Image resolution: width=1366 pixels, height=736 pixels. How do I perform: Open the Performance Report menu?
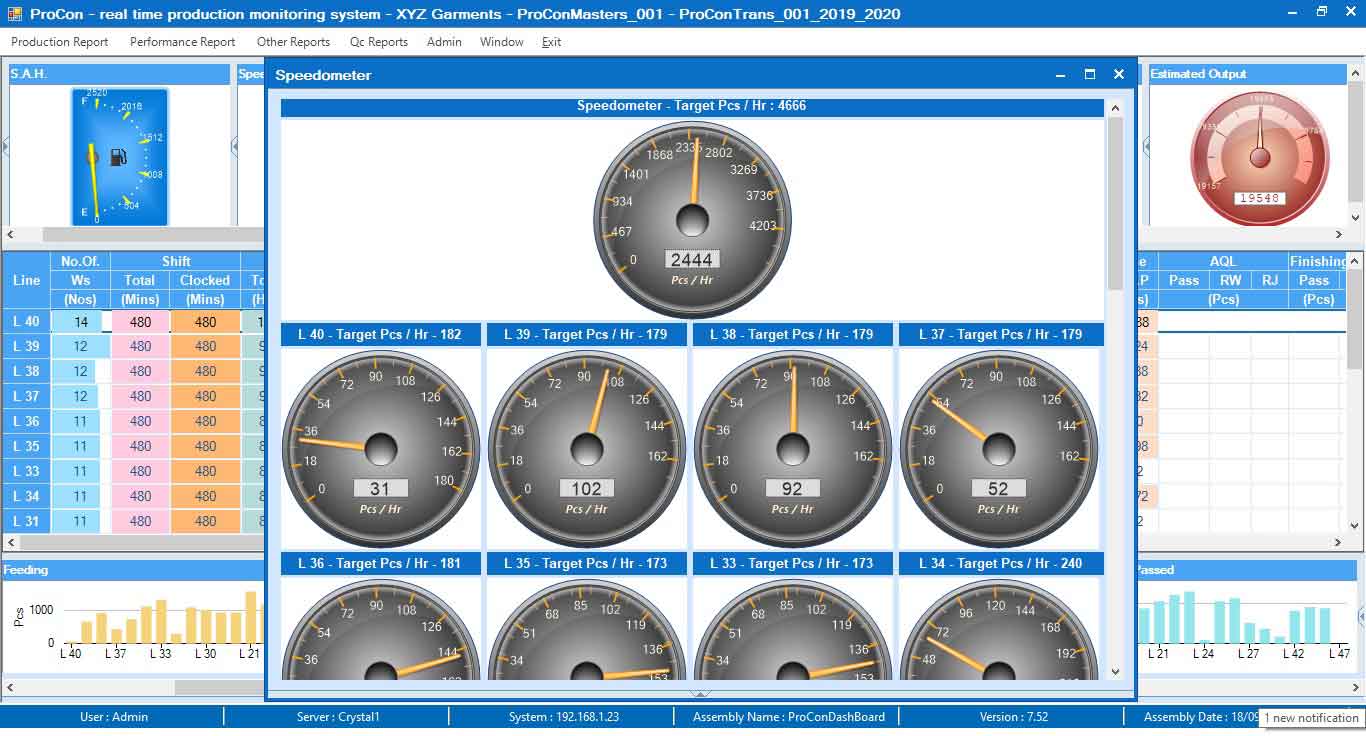182,42
